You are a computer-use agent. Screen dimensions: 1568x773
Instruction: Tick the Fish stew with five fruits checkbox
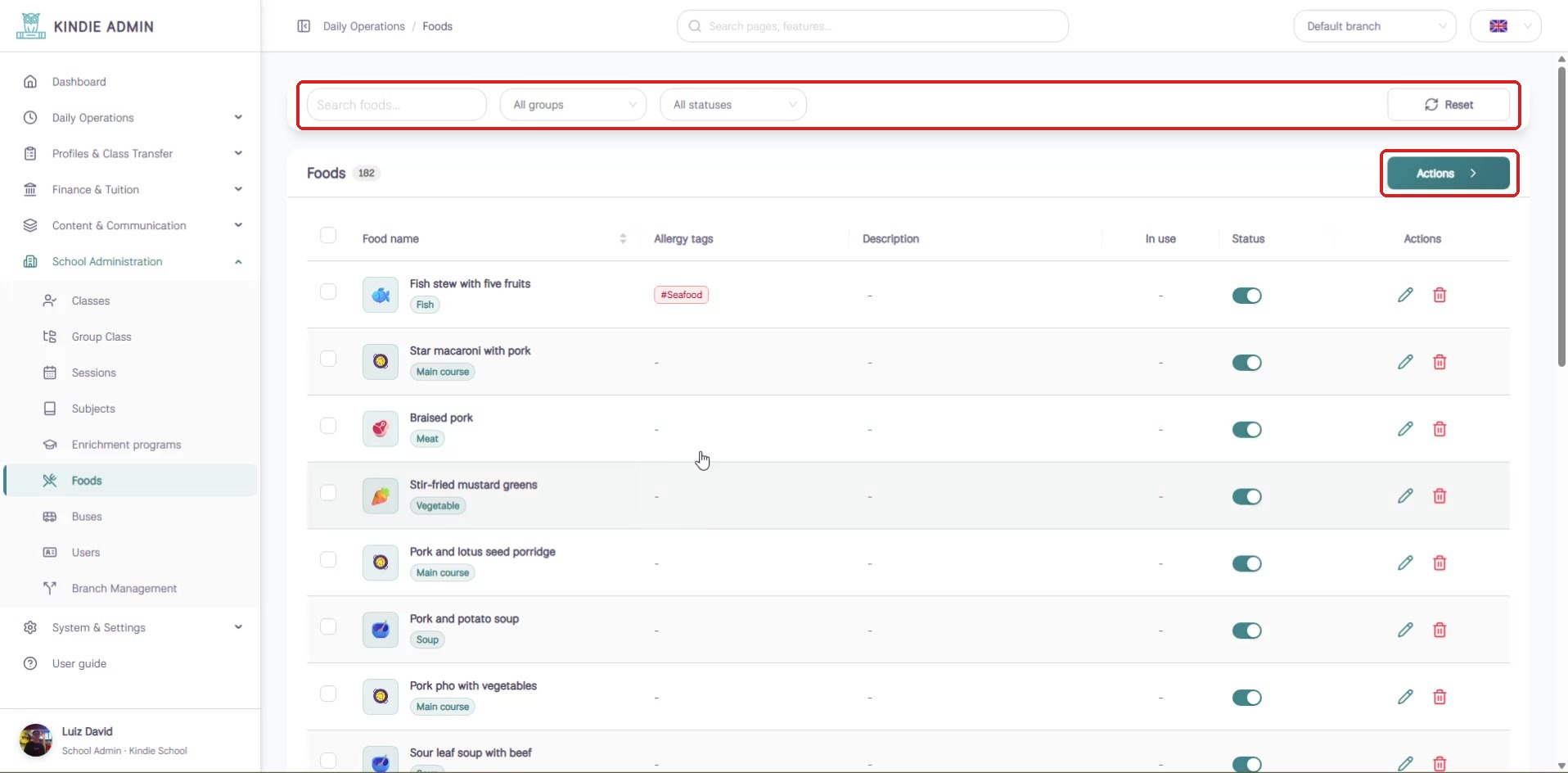point(328,292)
